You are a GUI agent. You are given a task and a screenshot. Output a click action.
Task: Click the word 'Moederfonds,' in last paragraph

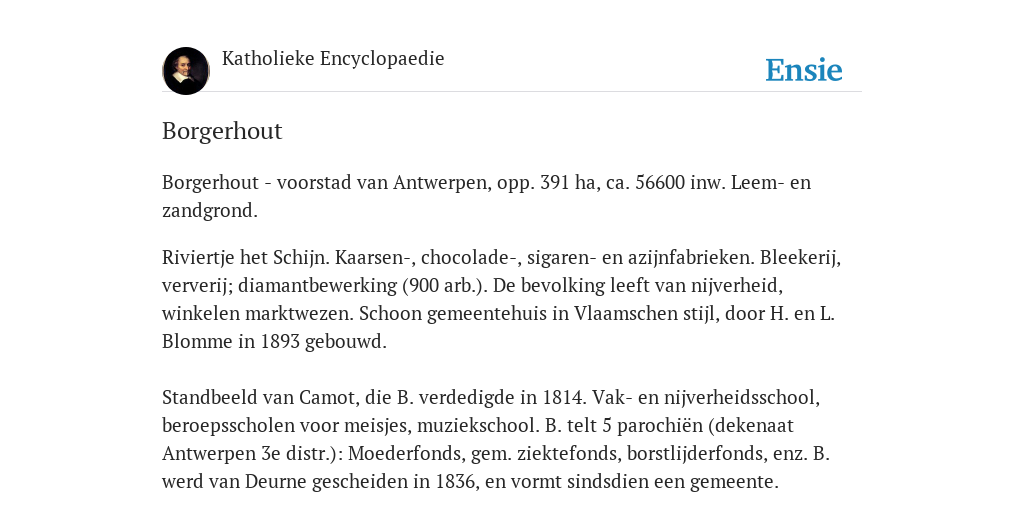point(409,453)
